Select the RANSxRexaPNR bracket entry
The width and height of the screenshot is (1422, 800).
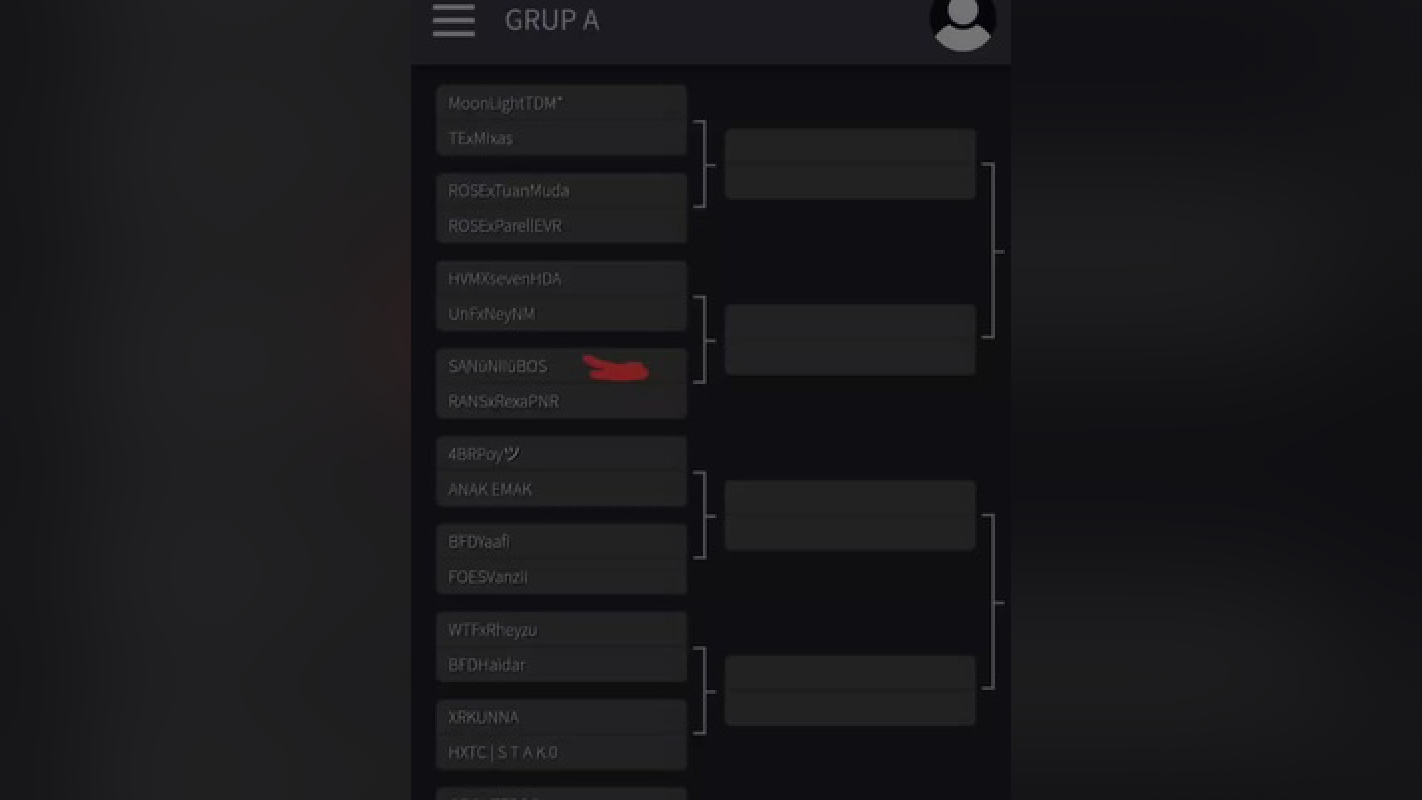click(561, 401)
